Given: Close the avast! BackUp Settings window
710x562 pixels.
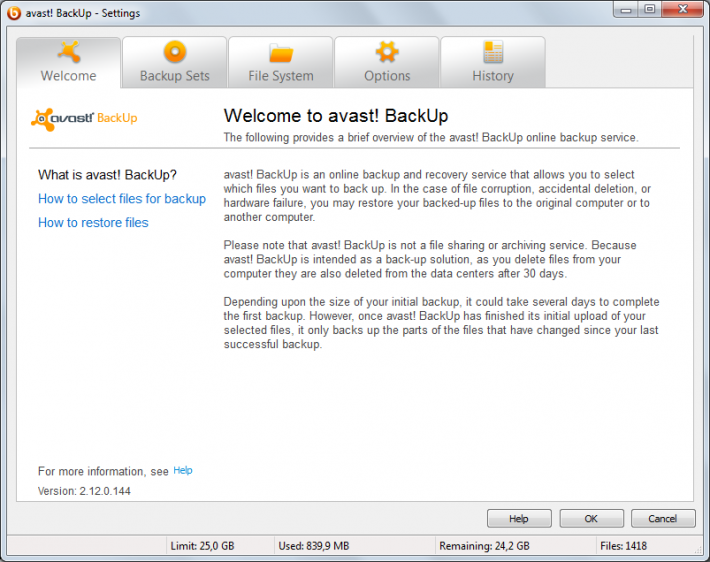Looking at the screenshot, I should [683, 9].
